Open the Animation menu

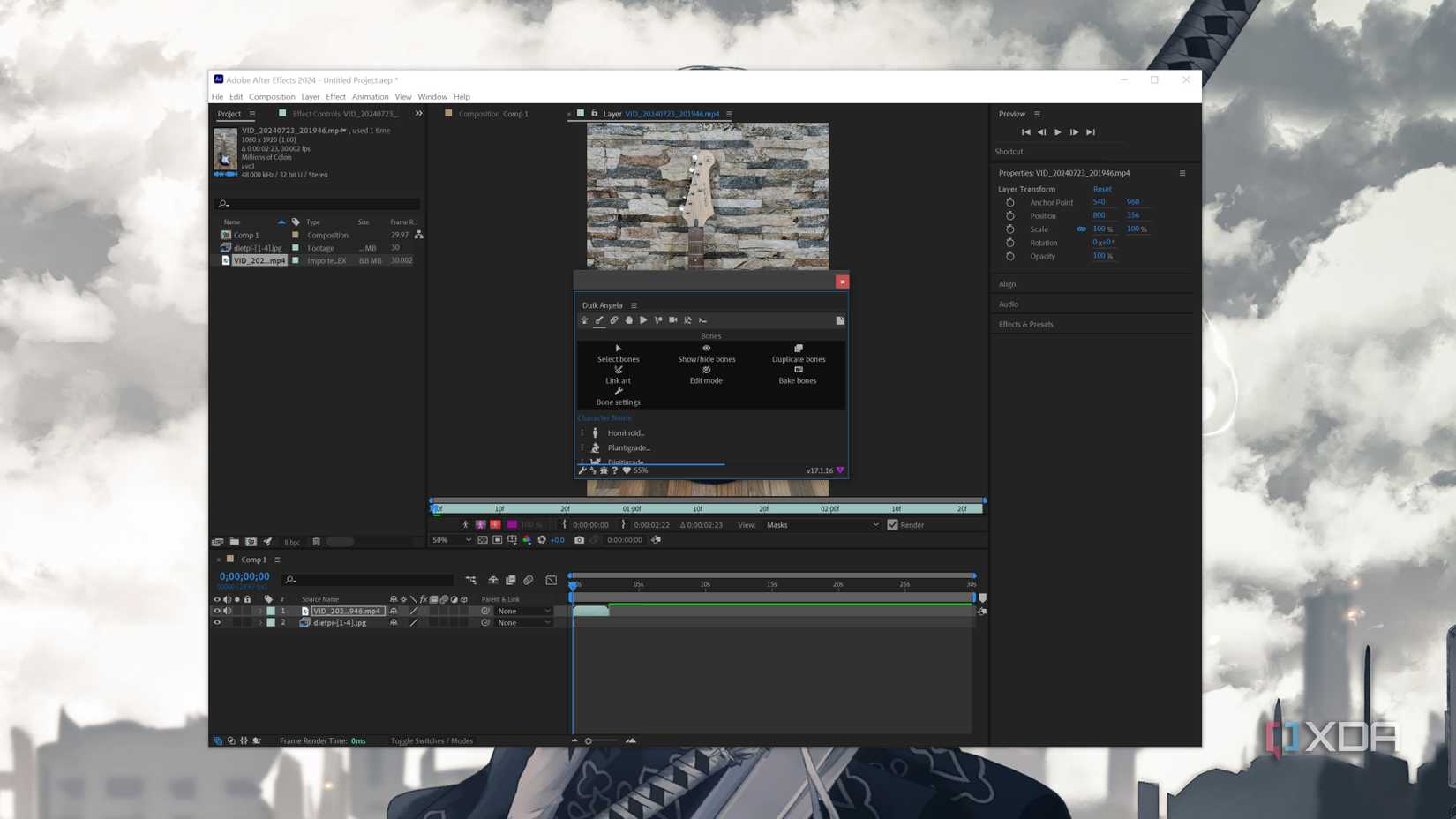(x=370, y=96)
